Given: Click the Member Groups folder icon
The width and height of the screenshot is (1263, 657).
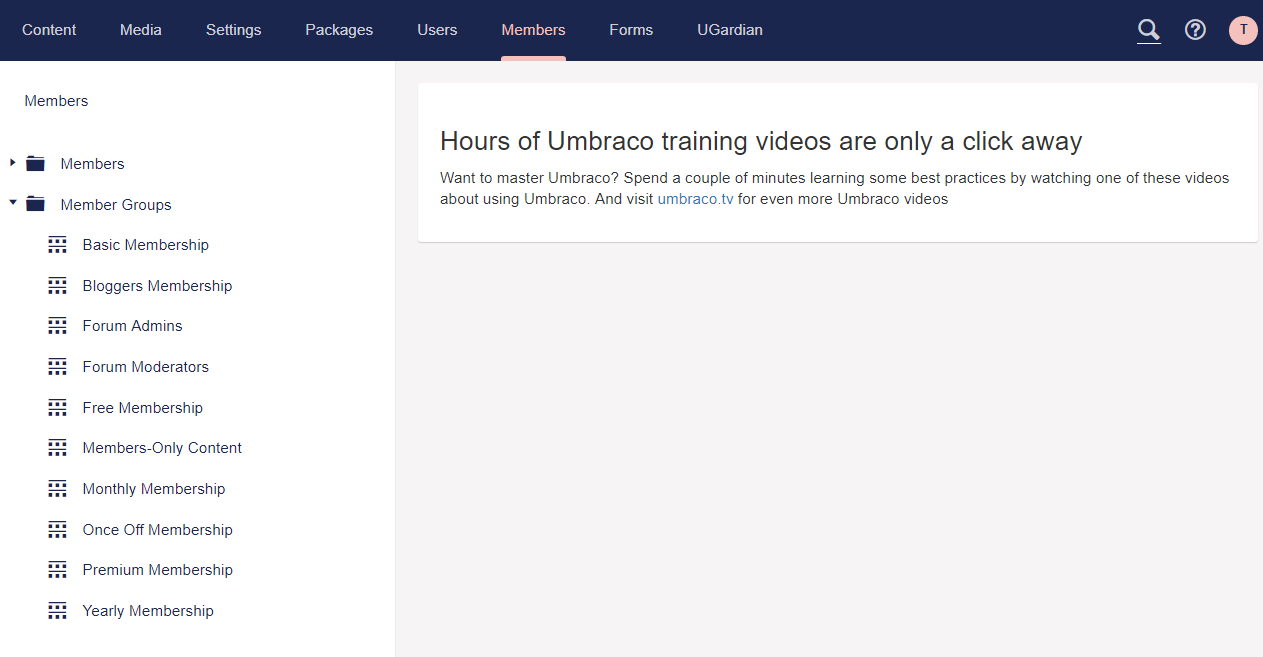Looking at the screenshot, I should (36, 205).
